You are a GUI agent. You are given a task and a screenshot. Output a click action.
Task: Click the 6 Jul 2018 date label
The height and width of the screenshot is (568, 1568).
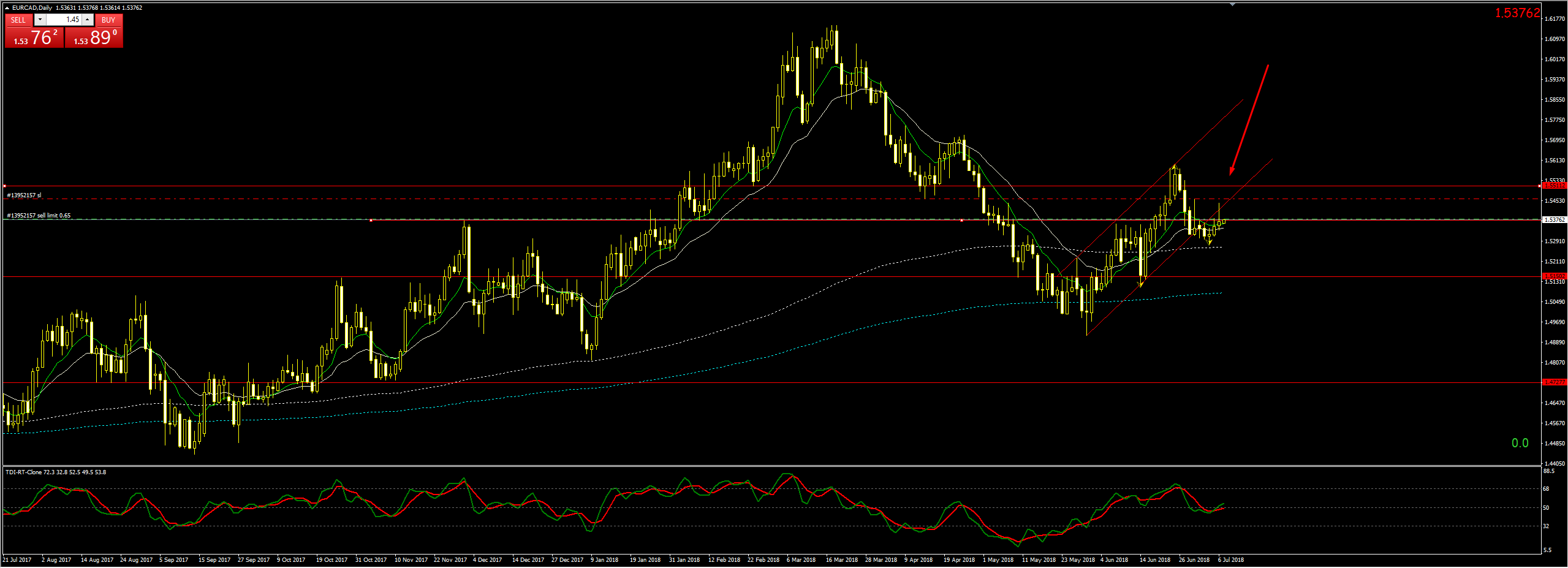coord(1231,560)
